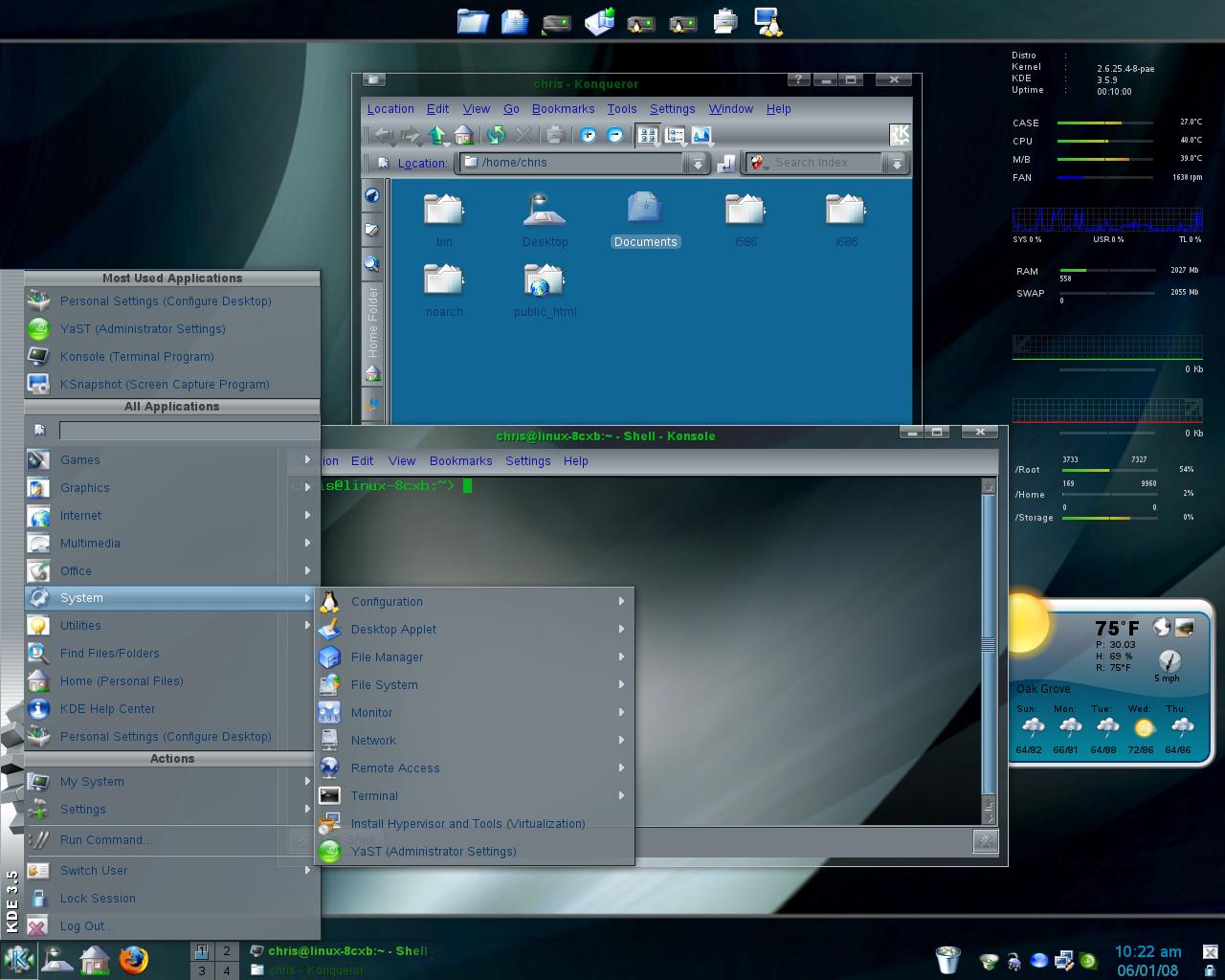1225x980 pixels.
Task: Click Install Hypervisor and Tools entry
Action: (474, 823)
